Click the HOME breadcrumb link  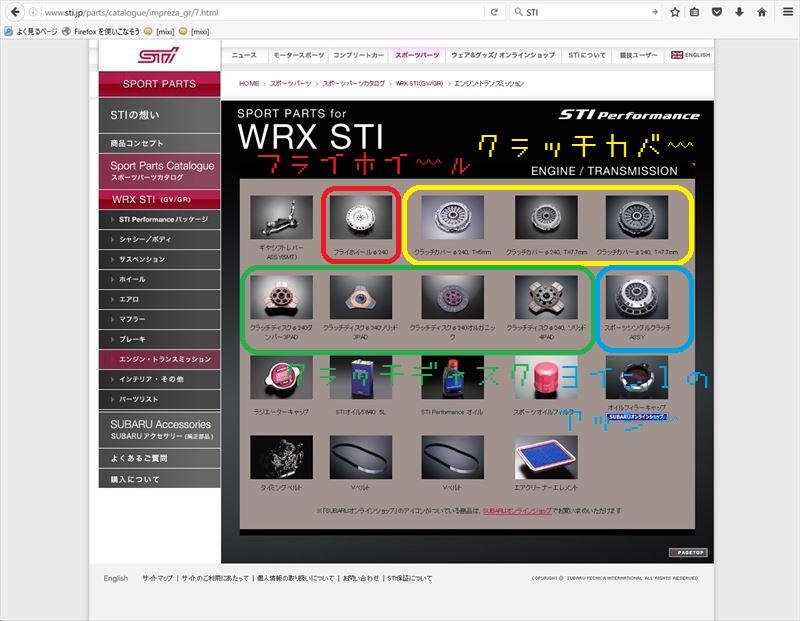pos(249,83)
